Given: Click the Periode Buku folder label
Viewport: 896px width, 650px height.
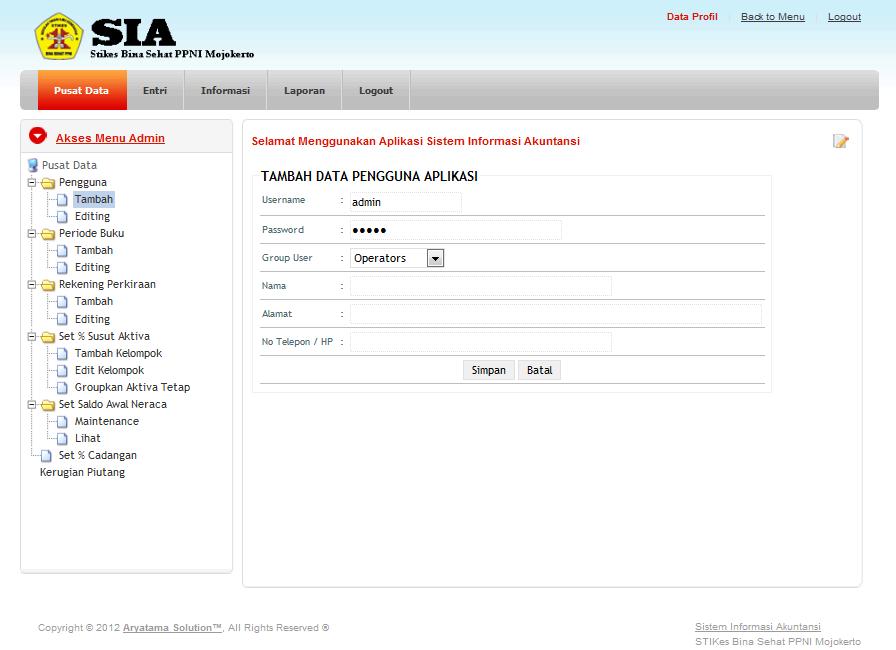Looking at the screenshot, I should [91, 233].
